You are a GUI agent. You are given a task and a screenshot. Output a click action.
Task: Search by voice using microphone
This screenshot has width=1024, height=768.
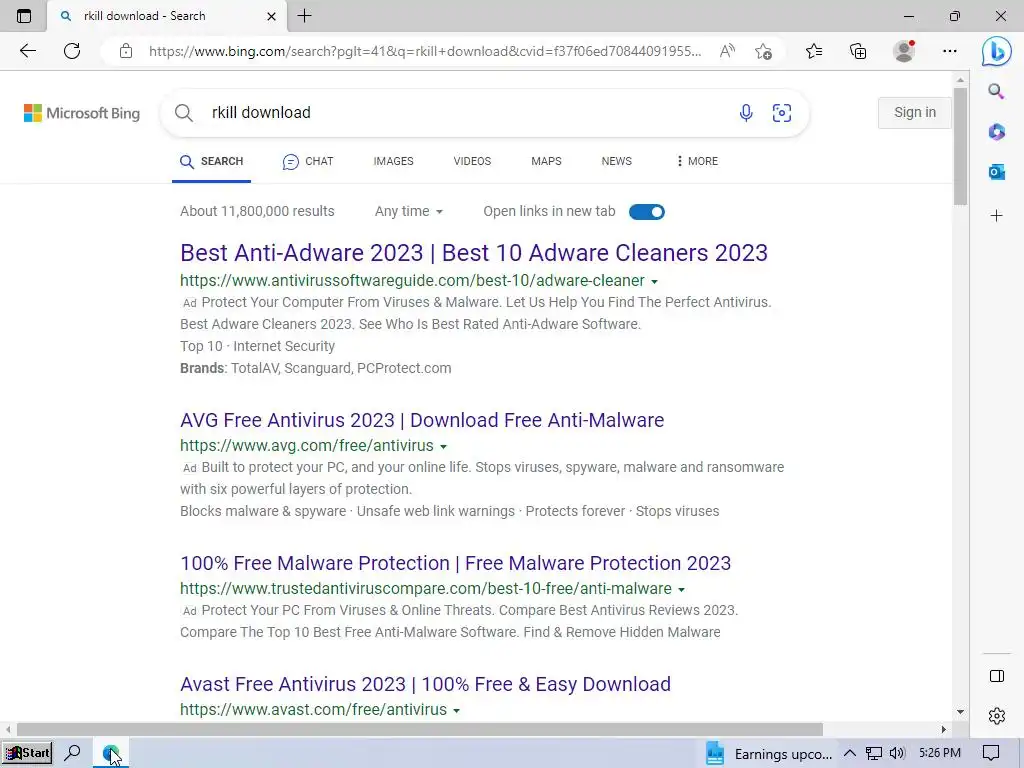tap(746, 113)
